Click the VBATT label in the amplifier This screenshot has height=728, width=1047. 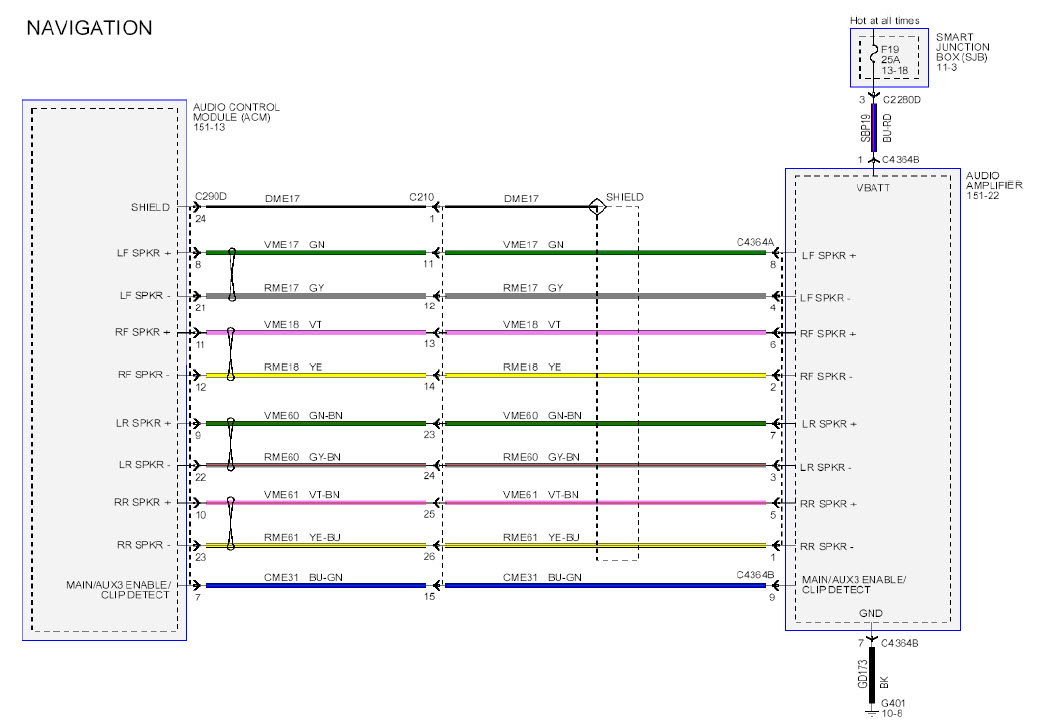pyautogui.click(x=873, y=187)
